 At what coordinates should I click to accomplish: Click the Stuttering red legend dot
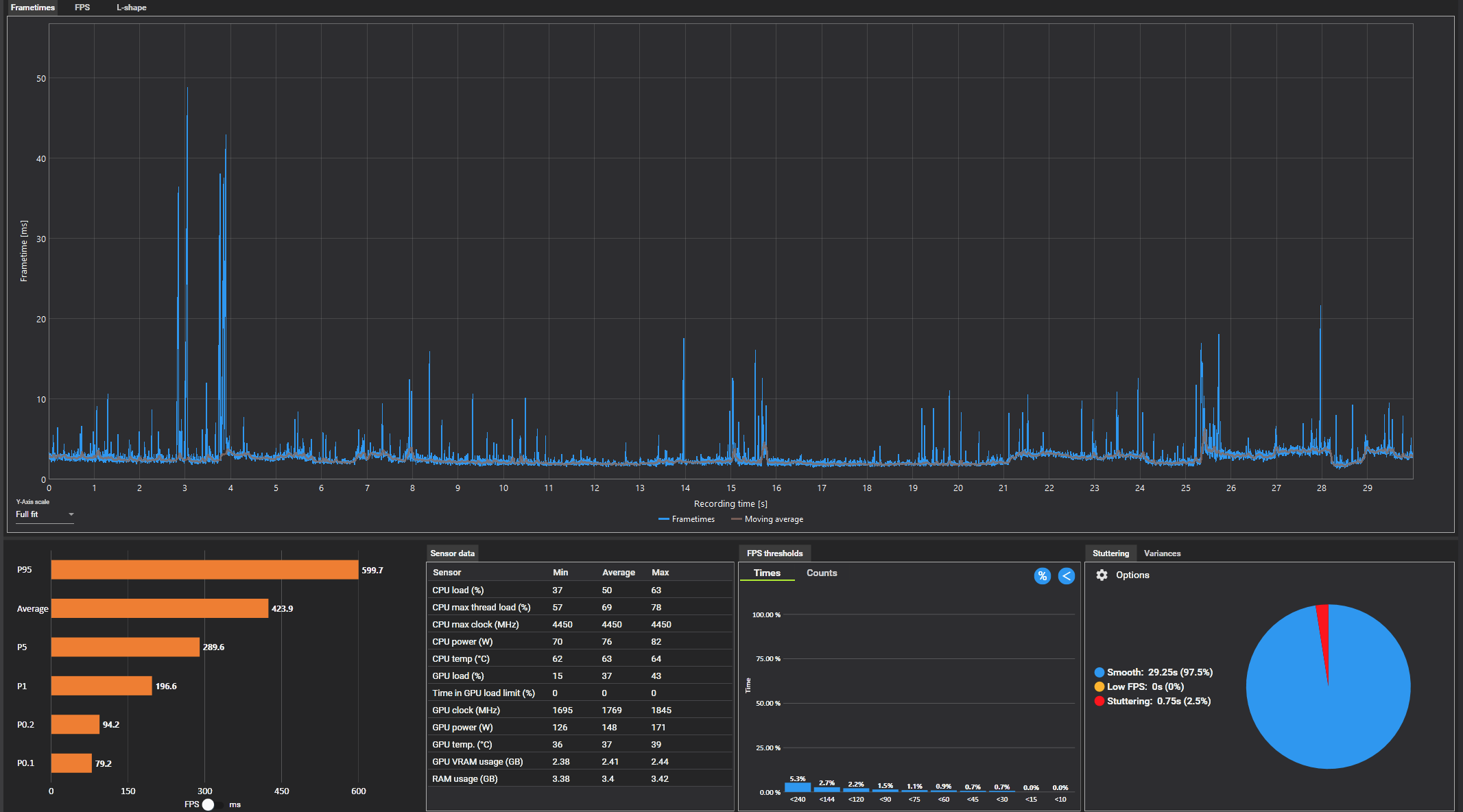tap(1099, 701)
